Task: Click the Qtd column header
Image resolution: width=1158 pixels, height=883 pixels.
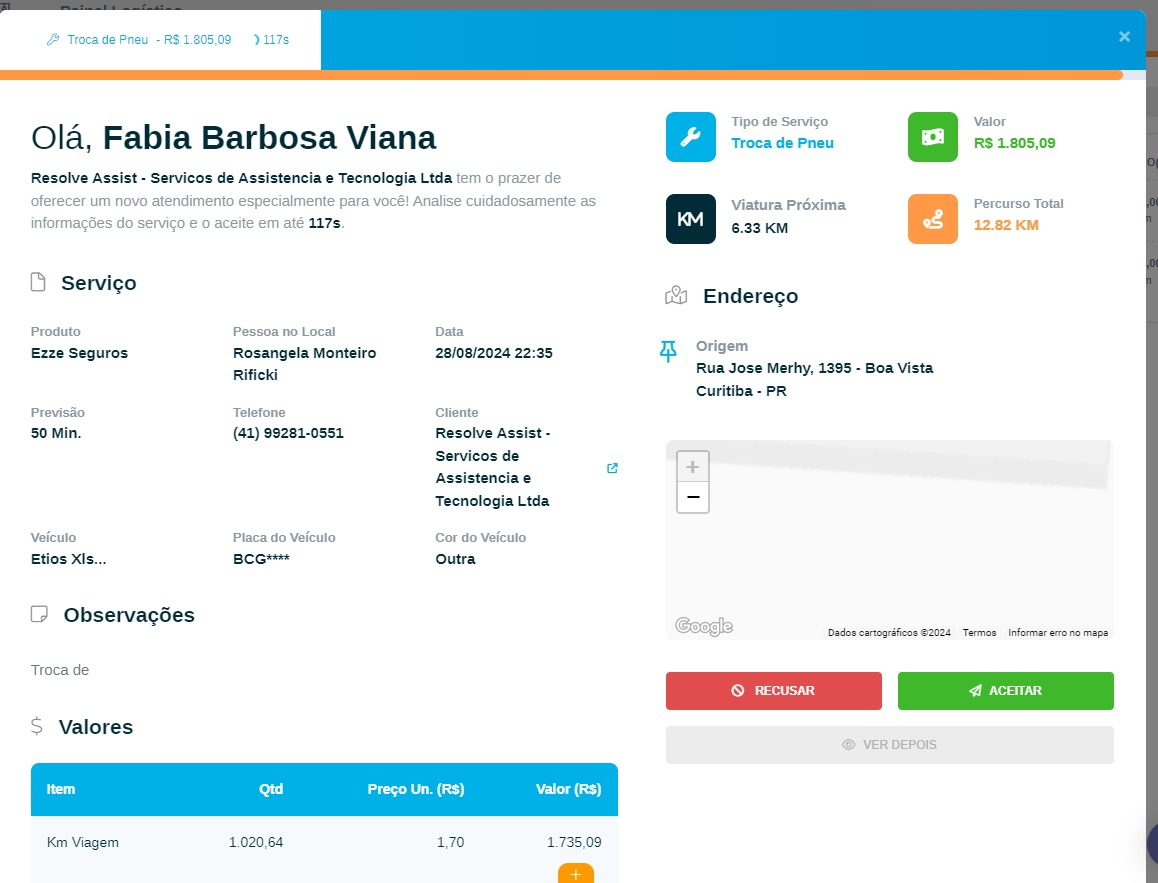Action: point(270,789)
